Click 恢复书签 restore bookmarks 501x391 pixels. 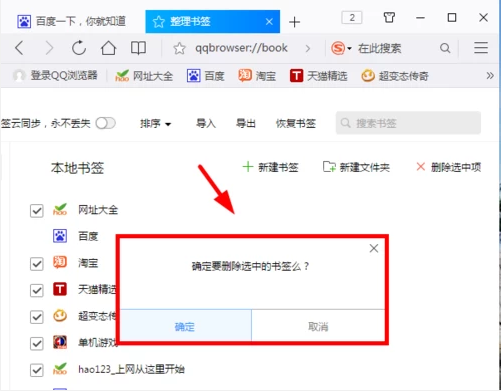[296, 123]
